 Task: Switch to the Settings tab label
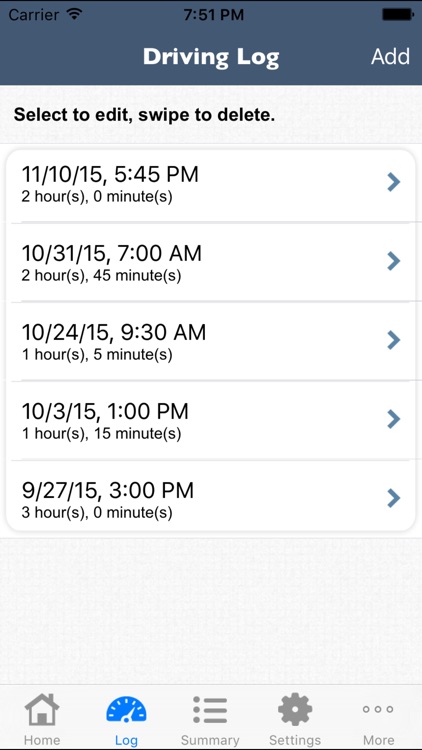click(x=295, y=740)
